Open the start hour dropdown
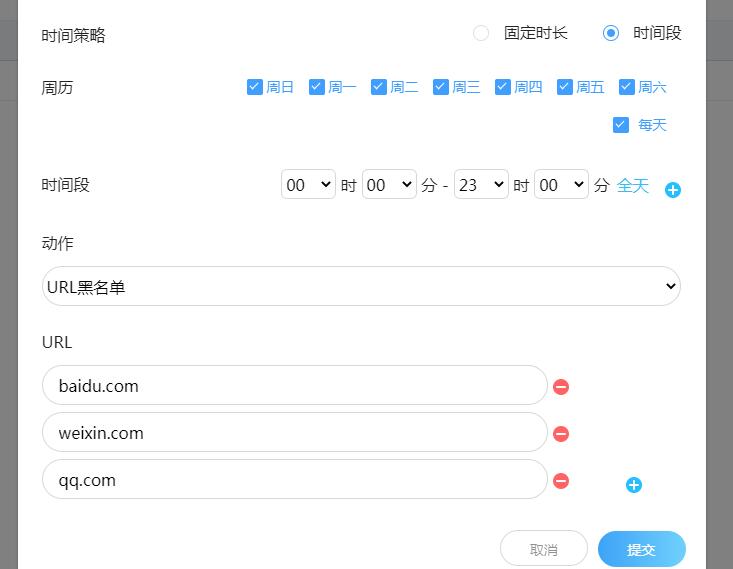Image resolution: width=733 pixels, height=569 pixels. pos(308,184)
